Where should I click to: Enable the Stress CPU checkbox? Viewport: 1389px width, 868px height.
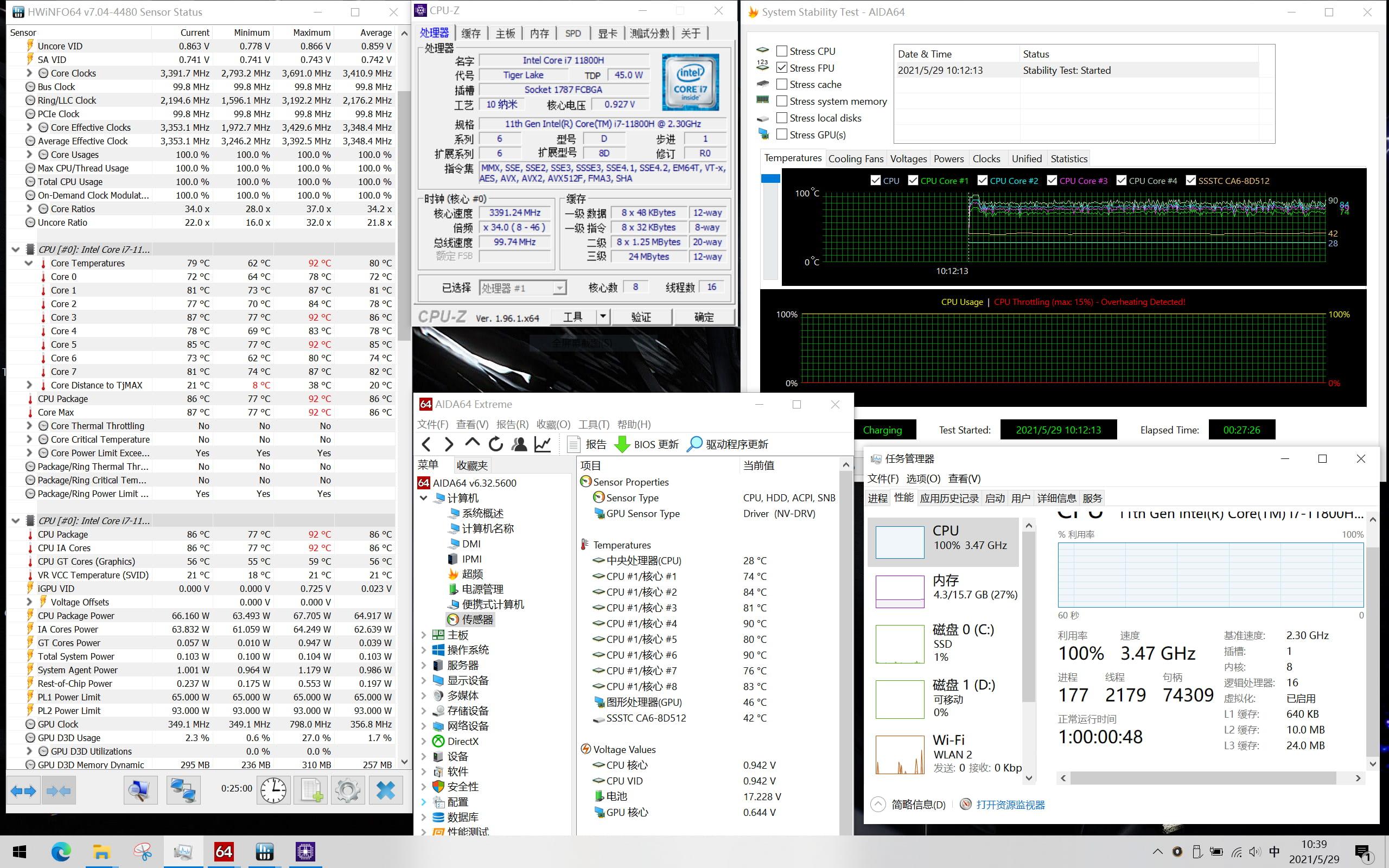[x=781, y=51]
